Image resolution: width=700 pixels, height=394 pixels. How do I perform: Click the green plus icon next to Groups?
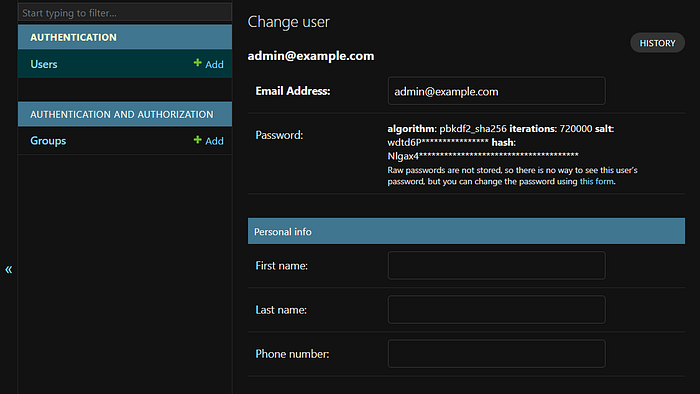pos(197,140)
